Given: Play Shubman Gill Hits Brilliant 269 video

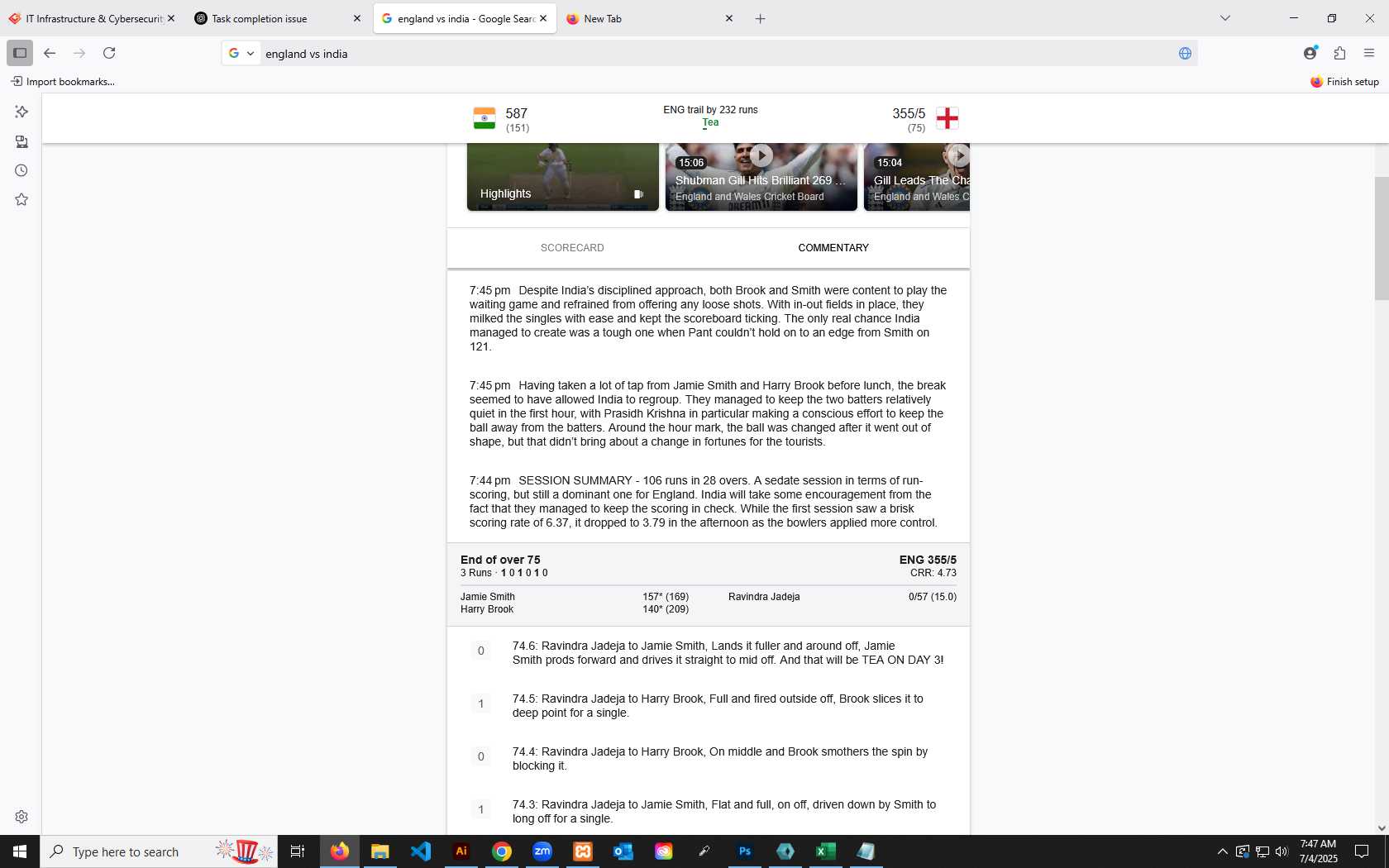Looking at the screenshot, I should pyautogui.click(x=761, y=177).
